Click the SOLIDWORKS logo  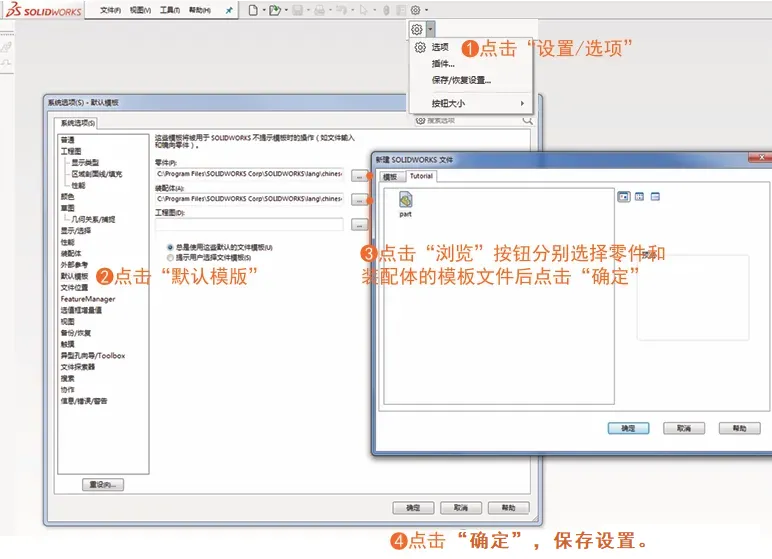coord(44,10)
